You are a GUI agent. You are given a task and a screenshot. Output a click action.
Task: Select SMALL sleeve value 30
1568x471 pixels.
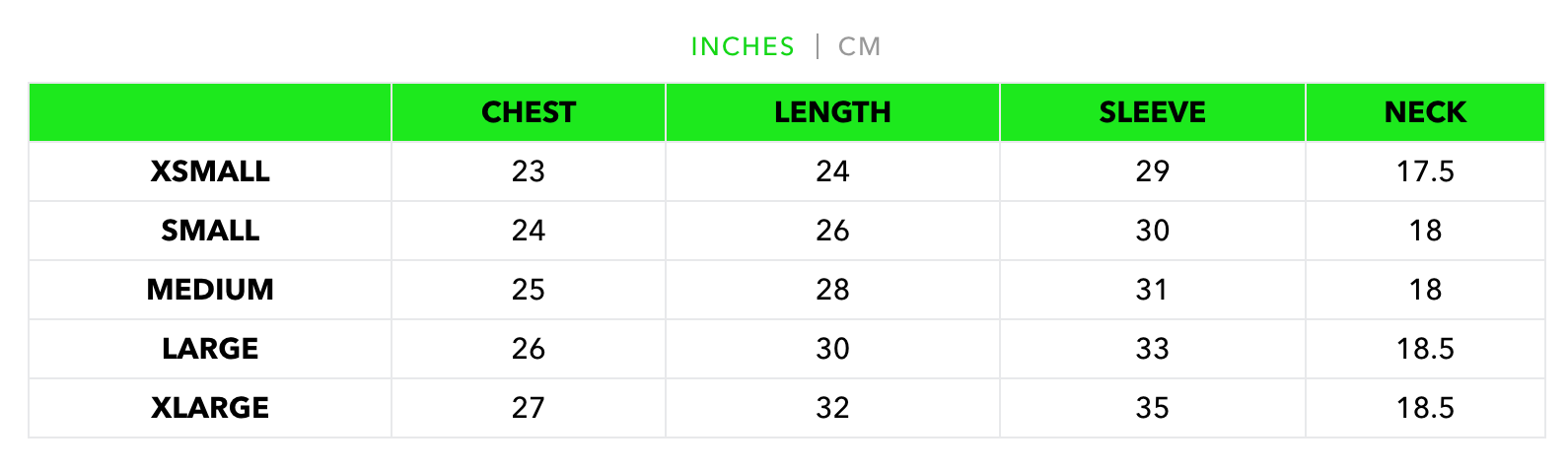(x=1152, y=231)
